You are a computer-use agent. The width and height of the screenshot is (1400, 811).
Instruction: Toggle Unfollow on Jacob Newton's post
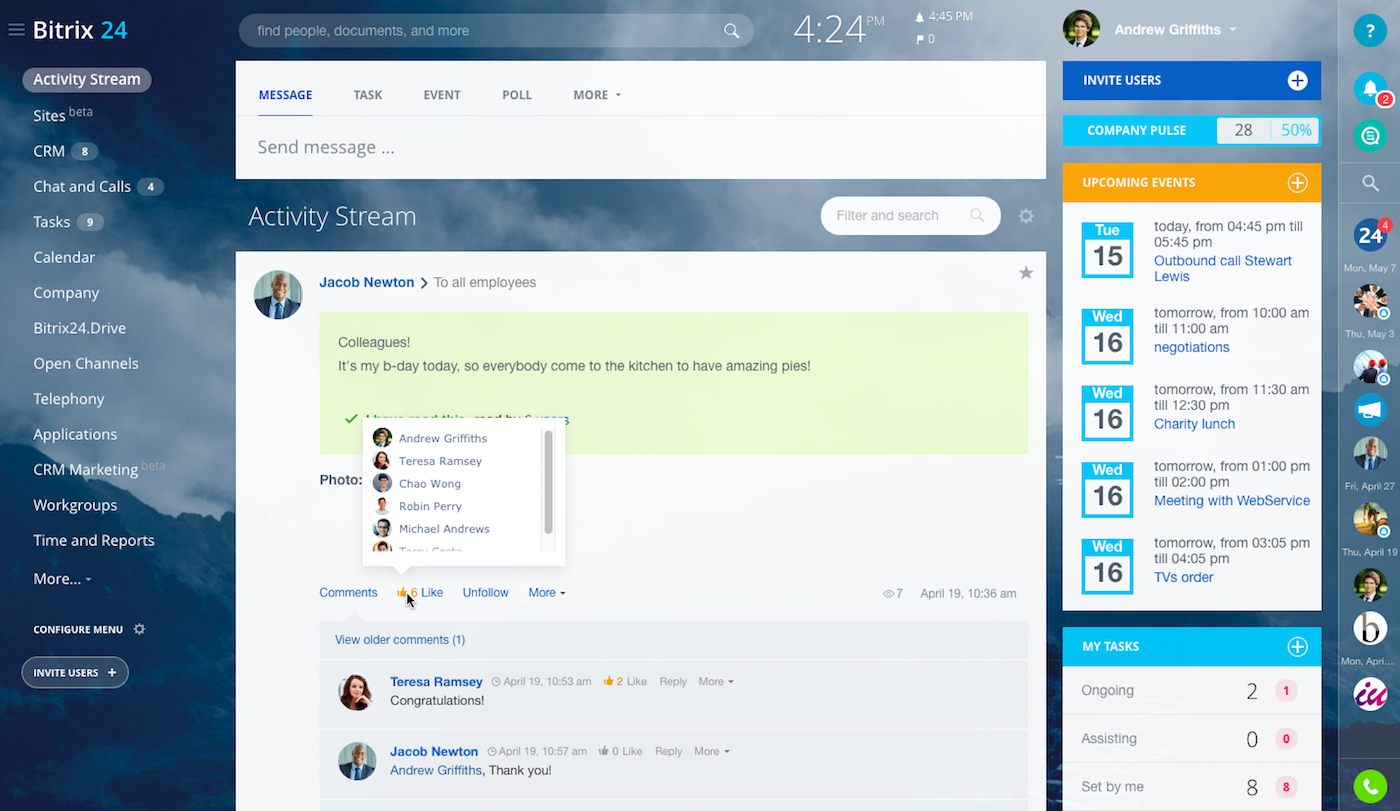(485, 593)
